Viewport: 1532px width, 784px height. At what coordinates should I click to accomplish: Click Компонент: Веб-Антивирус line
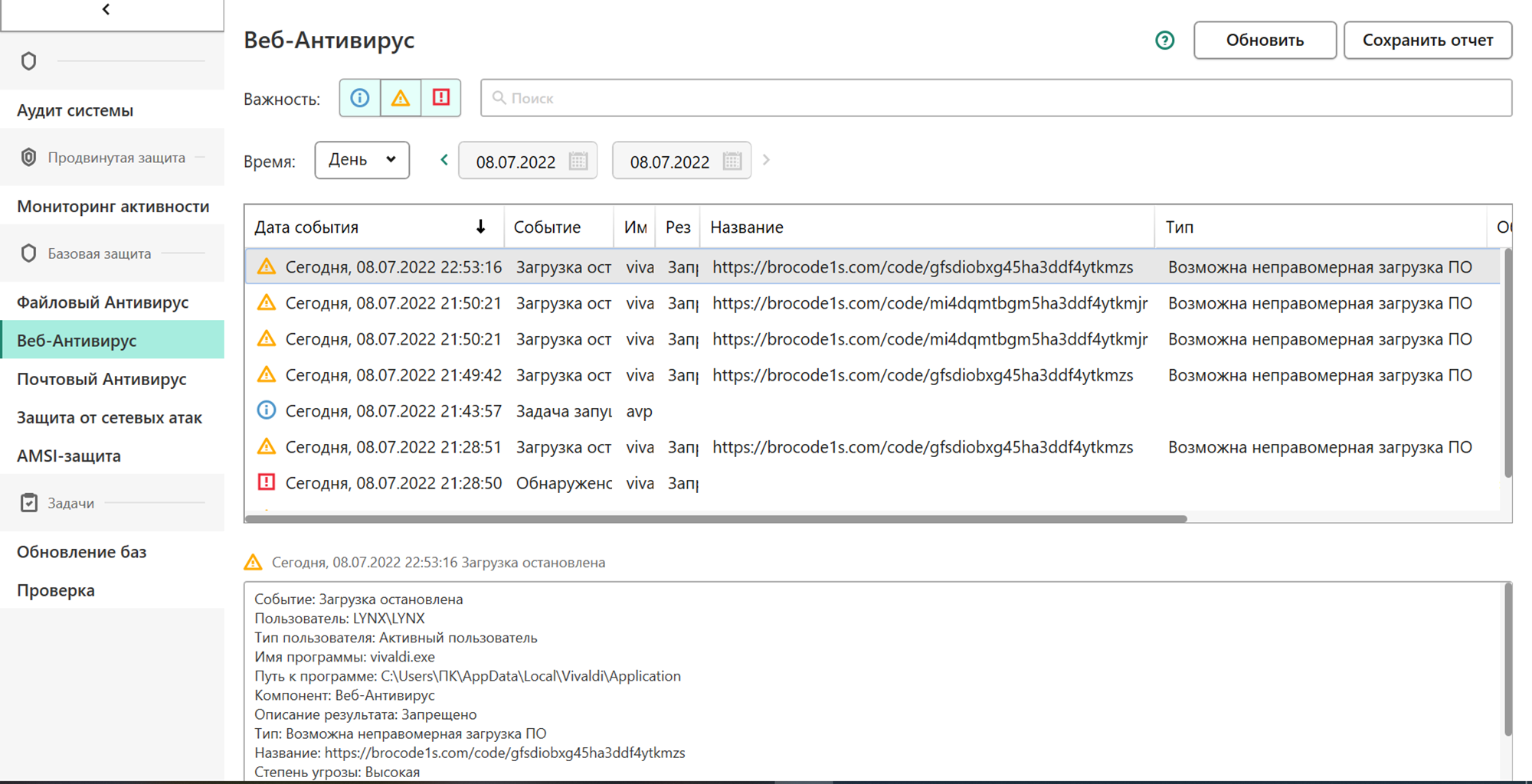coord(345,695)
